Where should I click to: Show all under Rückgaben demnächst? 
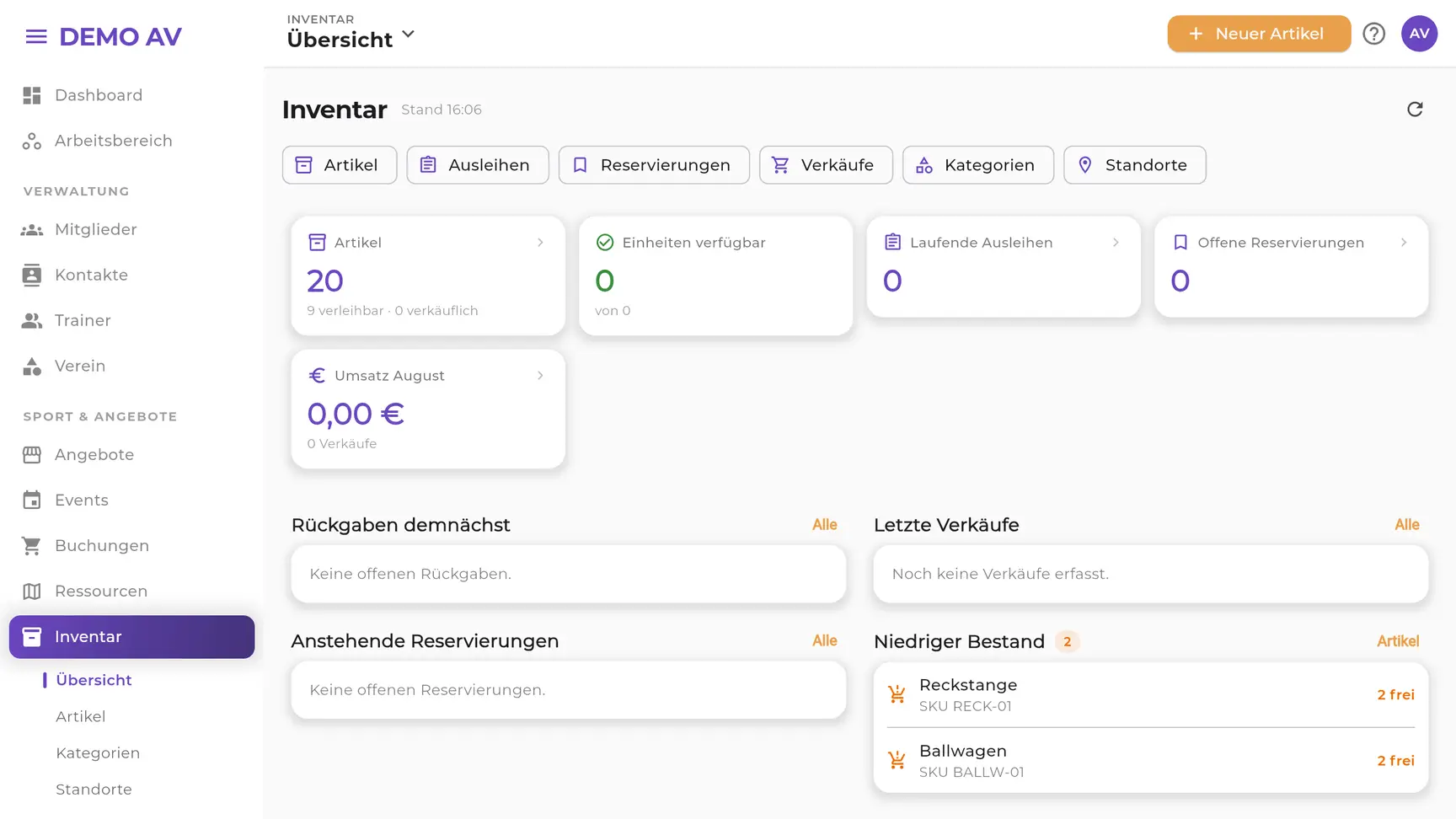click(x=825, y=525)
